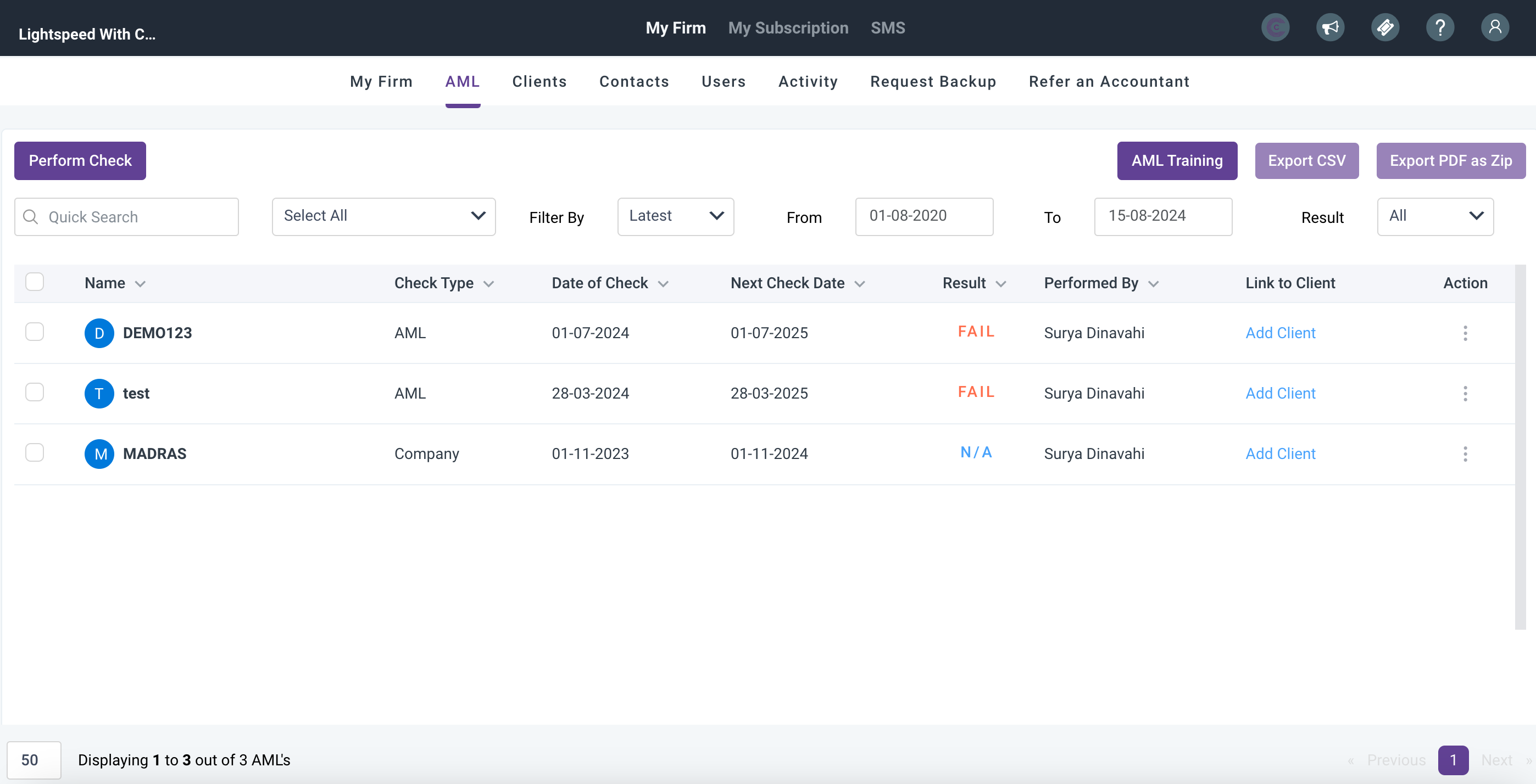Expand the Latest filter dropdown

[x=675, y=216]
